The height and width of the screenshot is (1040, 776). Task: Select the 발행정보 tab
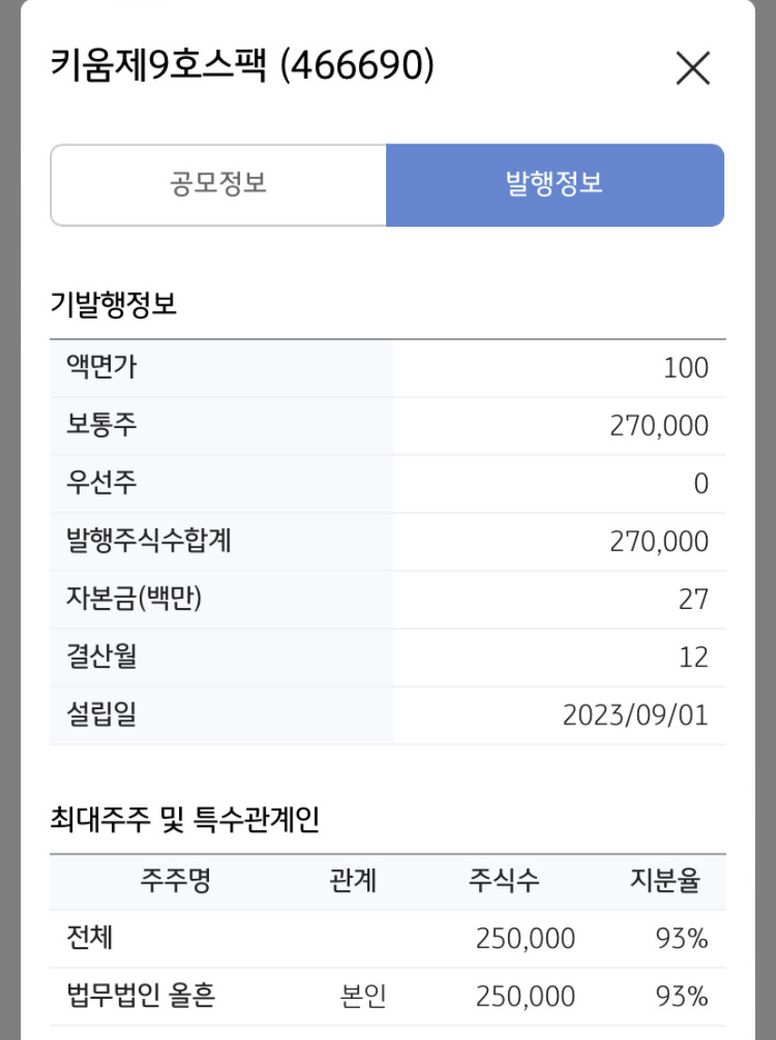[554, 185]
